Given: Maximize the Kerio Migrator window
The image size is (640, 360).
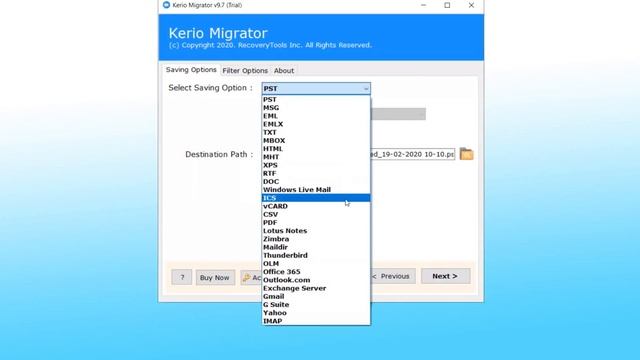Looking at the screenshot, I should click(447, 5).
